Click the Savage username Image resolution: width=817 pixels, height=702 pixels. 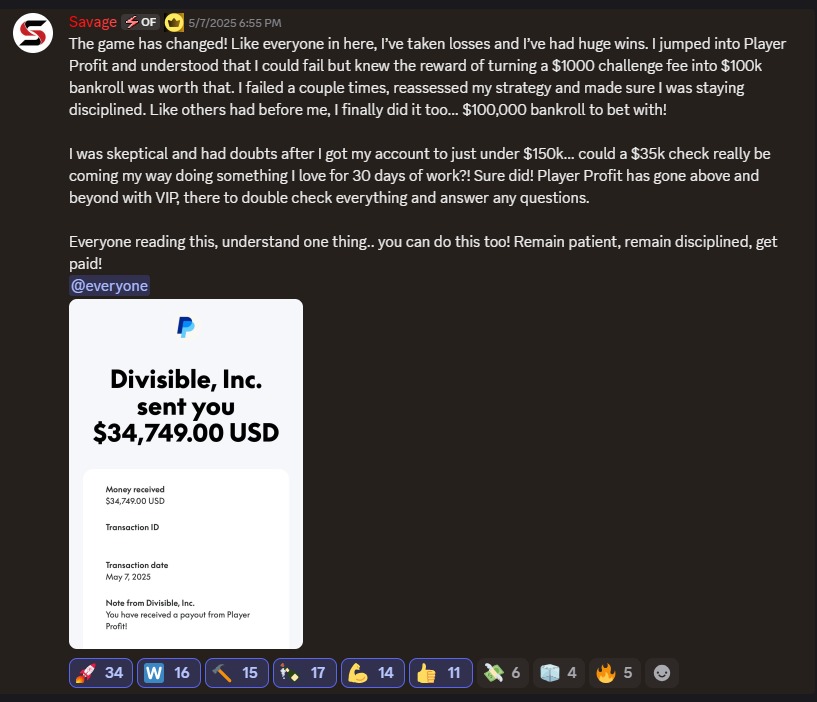[x=93, y=22]
